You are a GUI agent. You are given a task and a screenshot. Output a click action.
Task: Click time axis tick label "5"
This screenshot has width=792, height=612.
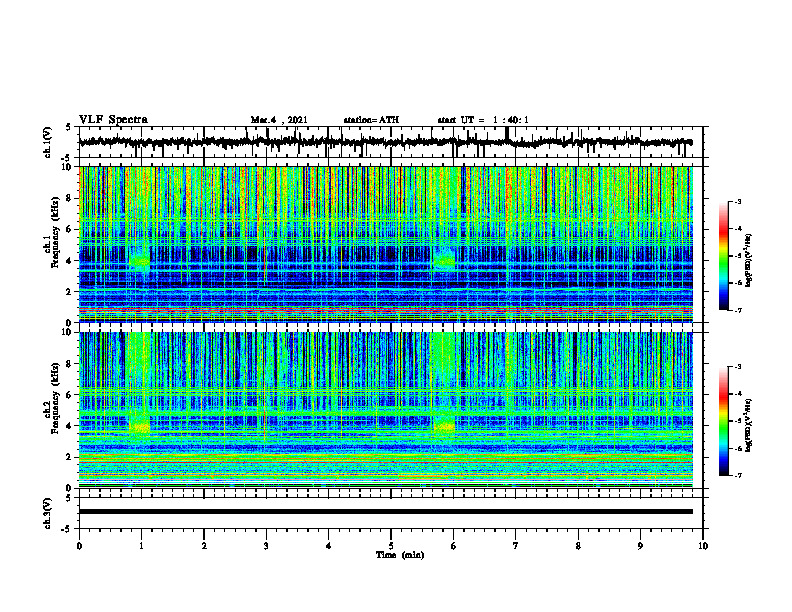point(391,546)
